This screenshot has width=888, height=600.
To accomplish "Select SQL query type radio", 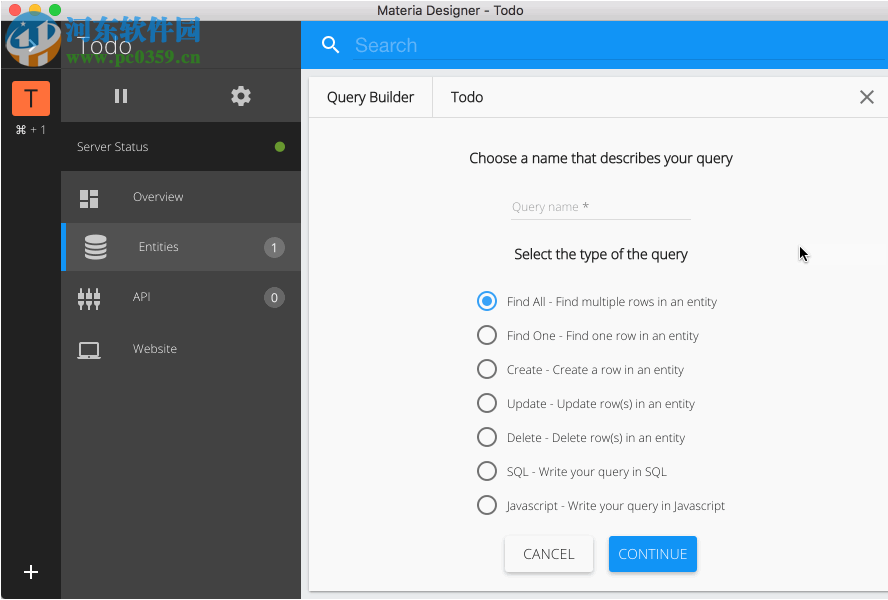I will [486, 471].
